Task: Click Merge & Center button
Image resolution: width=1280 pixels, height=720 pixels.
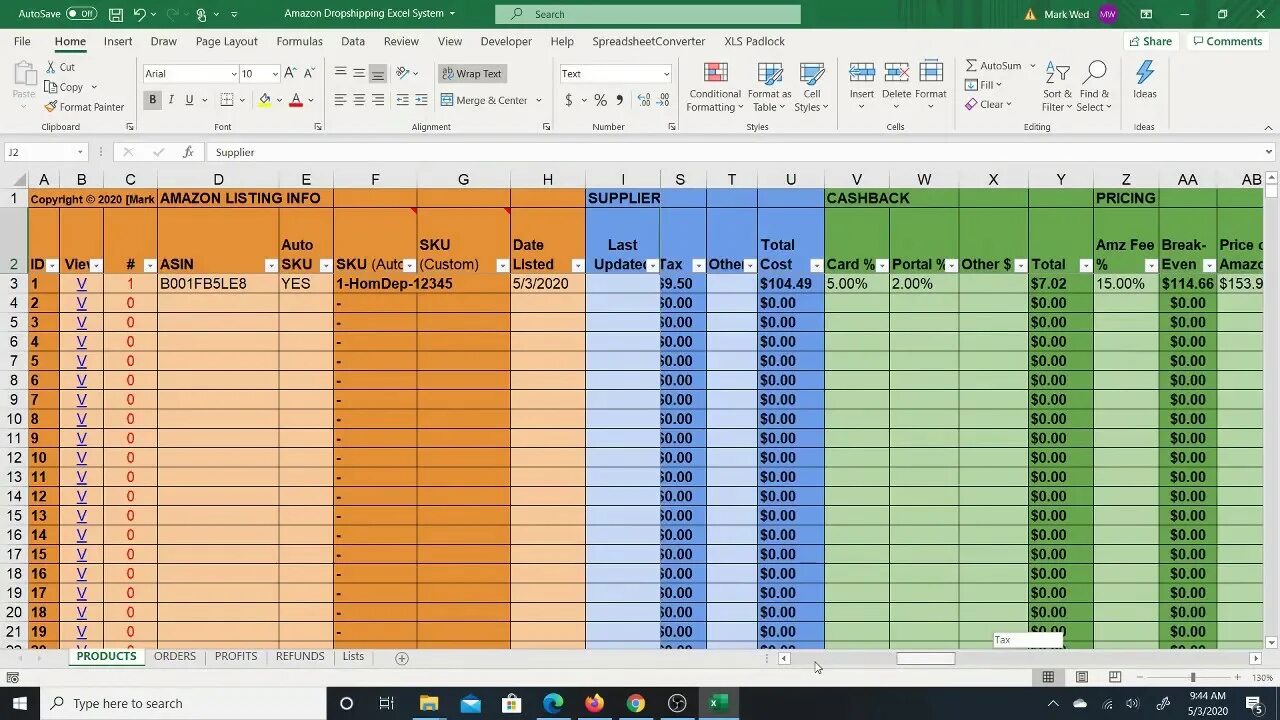Action: coord(484,100)
